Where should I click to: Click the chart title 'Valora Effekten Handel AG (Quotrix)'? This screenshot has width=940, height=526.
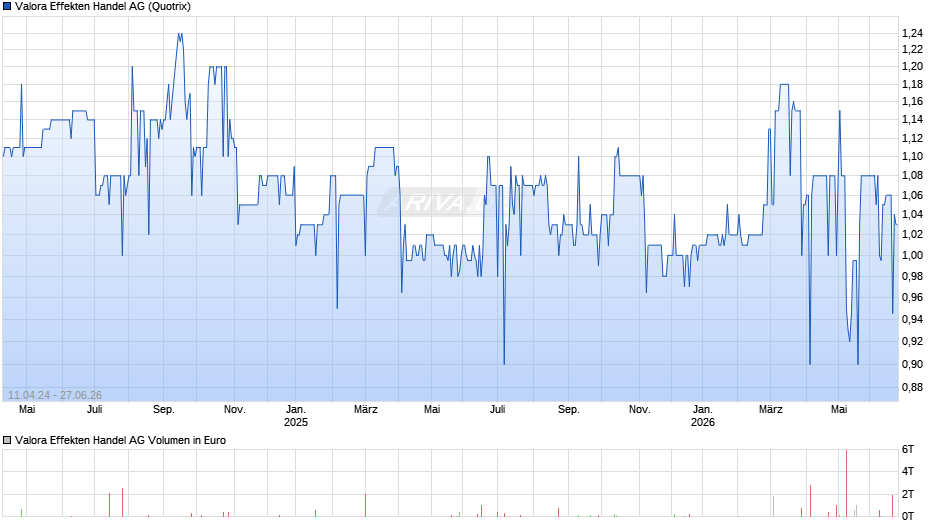(x=103, y=7)
